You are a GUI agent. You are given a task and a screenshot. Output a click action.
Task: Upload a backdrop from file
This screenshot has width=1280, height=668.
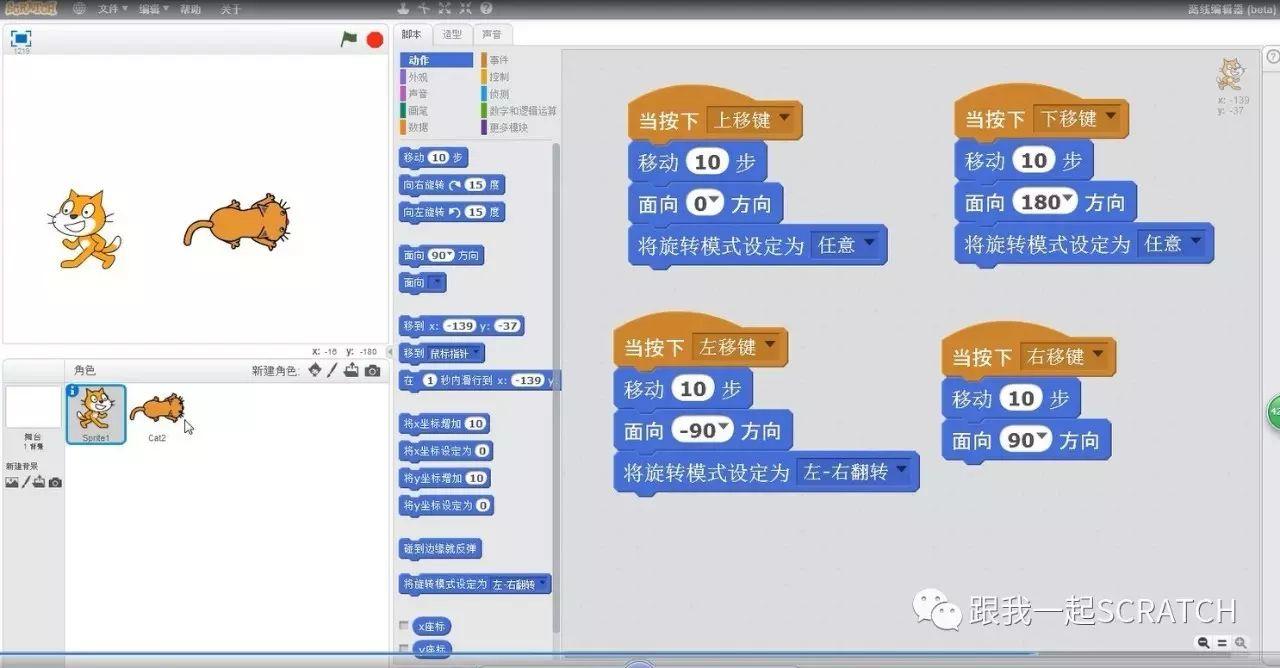[39, 482]
